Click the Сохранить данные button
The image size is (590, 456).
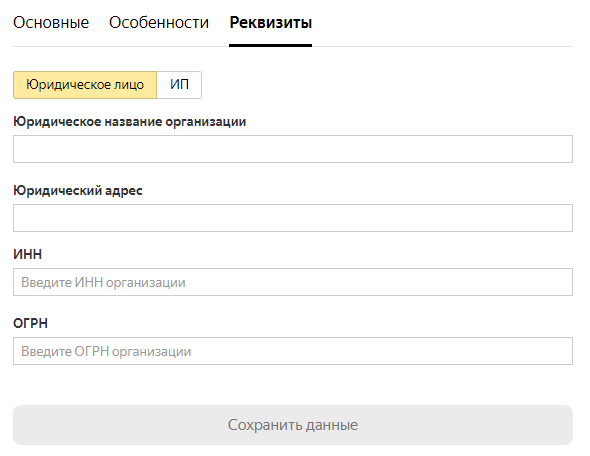[x=293, y=425]
